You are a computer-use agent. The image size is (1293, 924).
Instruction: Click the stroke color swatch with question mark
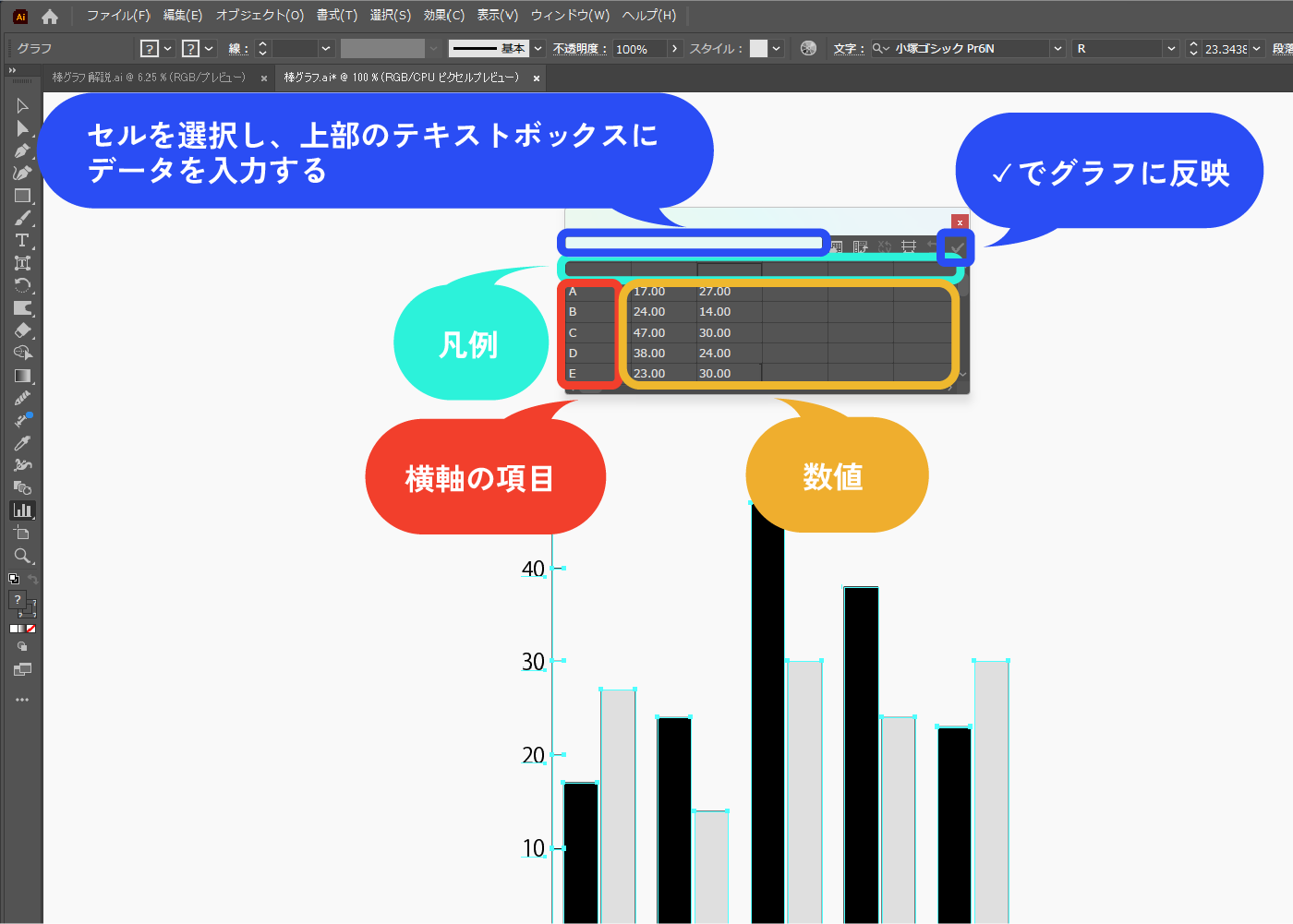pos(190,48)
